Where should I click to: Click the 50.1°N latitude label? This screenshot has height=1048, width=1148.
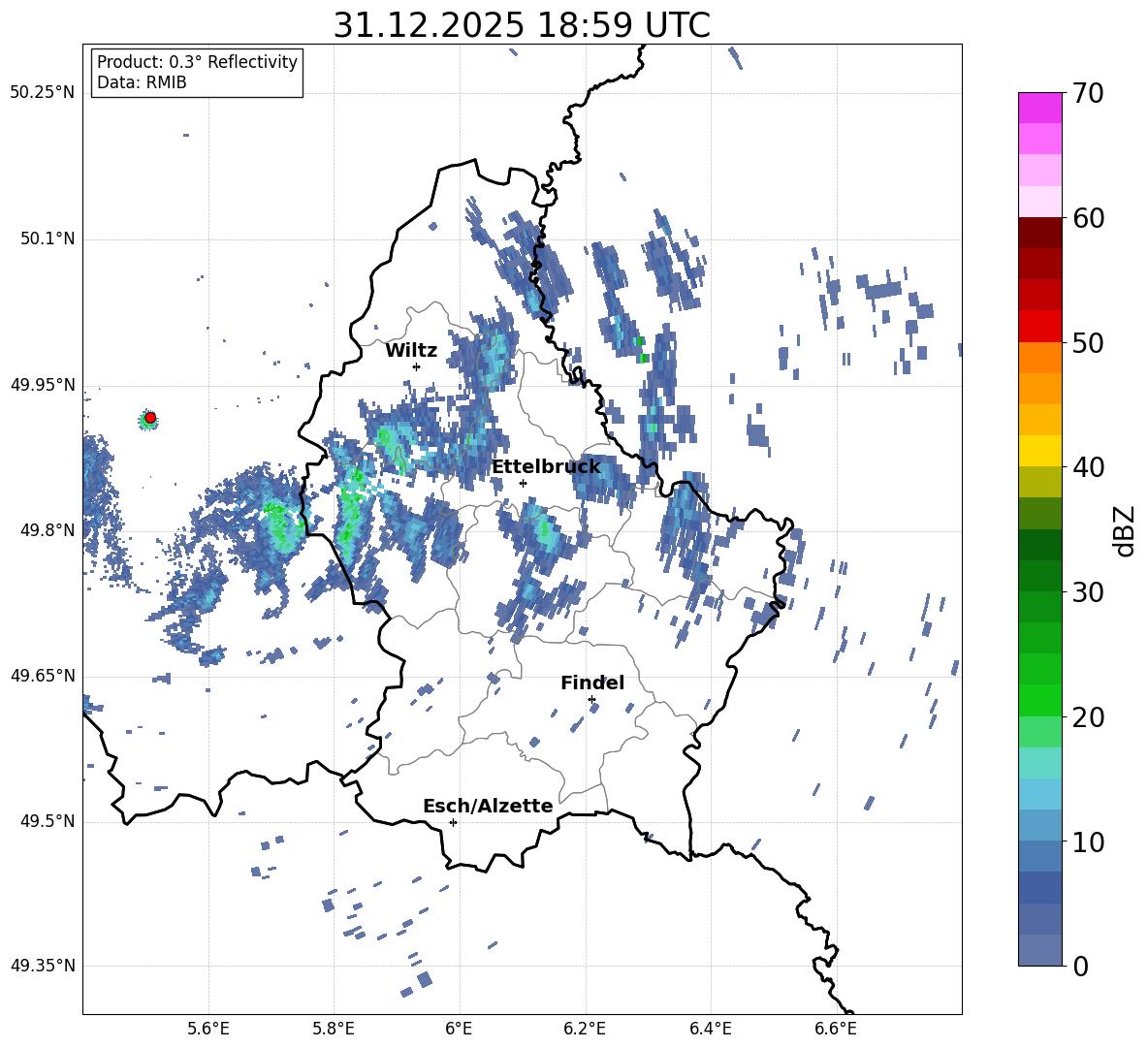click(48, 239)
